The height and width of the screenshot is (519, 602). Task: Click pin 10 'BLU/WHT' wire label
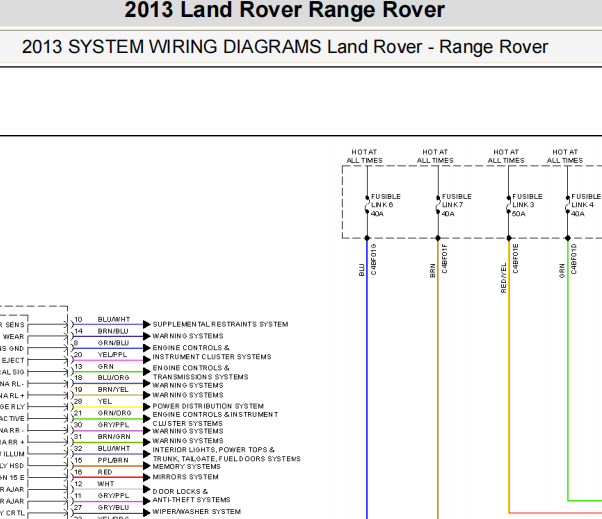[114, 319]
